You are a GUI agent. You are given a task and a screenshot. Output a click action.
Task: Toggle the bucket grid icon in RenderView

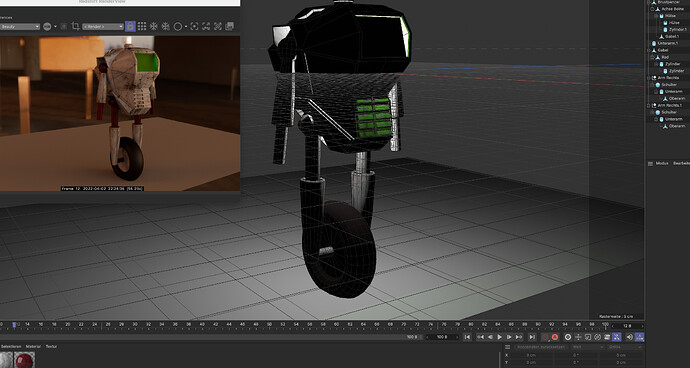(x=142, y=26)
